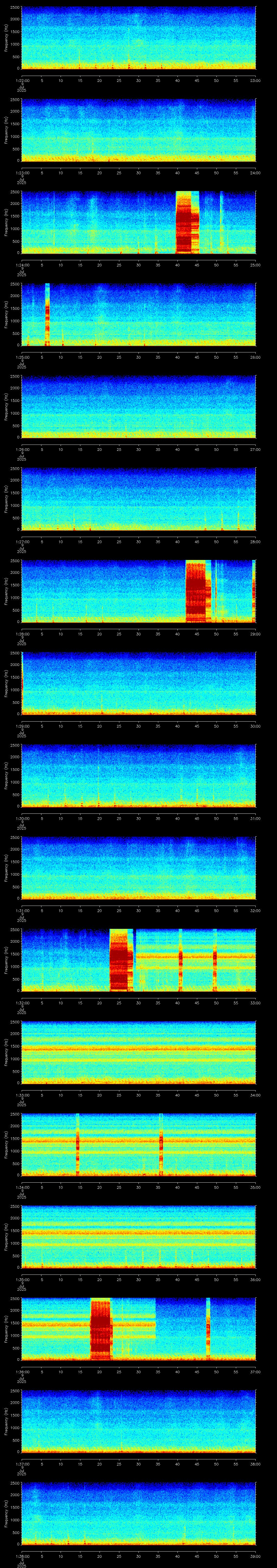The image size is (277, 1568).
Task: Click the '31:00' end time label
Action: click(255, 818)
